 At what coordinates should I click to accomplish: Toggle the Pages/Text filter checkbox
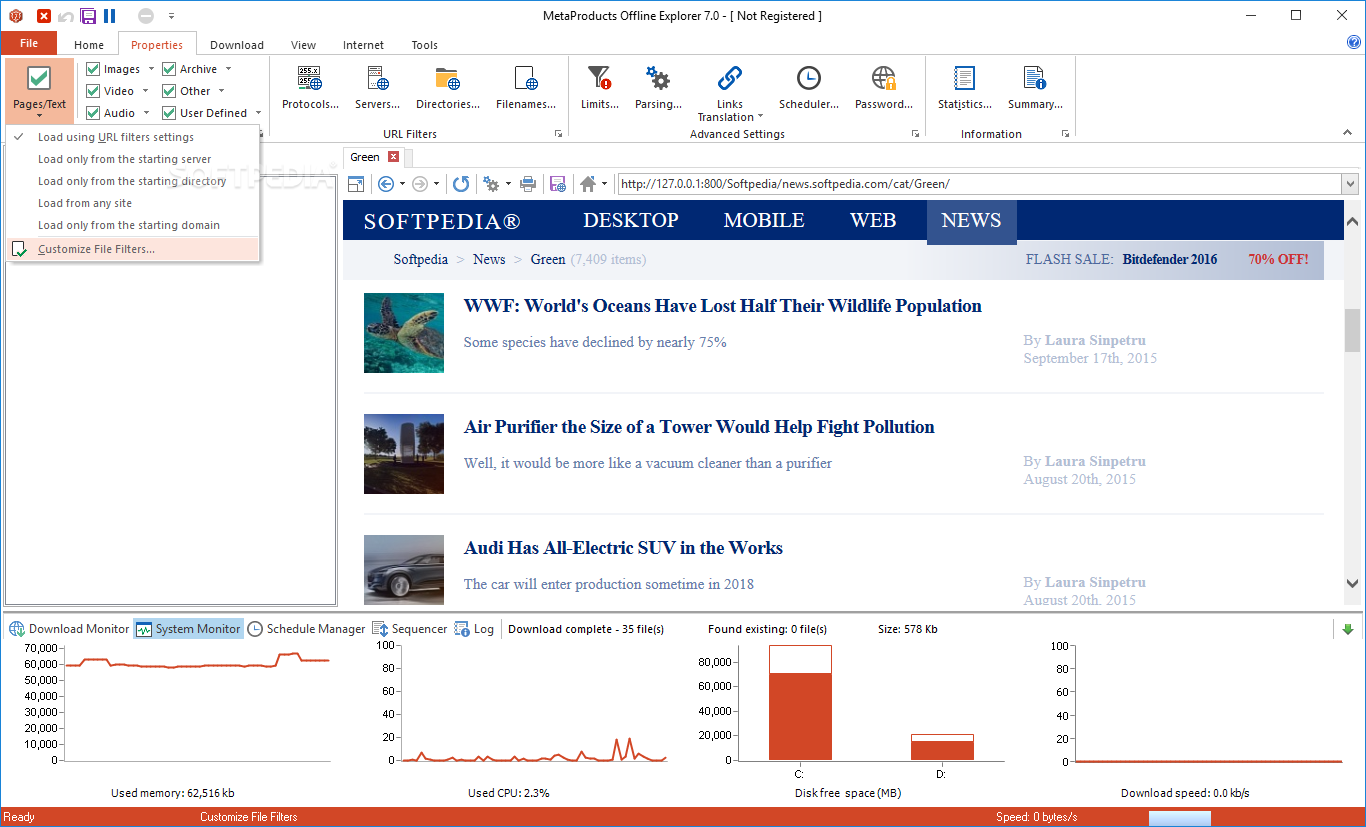coord(39,78)
